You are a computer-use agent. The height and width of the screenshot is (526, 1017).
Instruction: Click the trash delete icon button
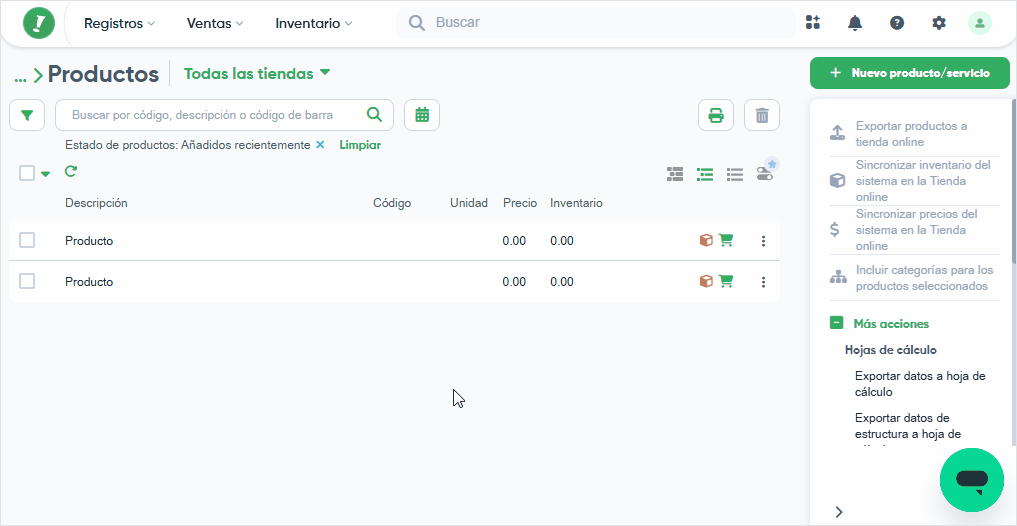click(762, 115)
